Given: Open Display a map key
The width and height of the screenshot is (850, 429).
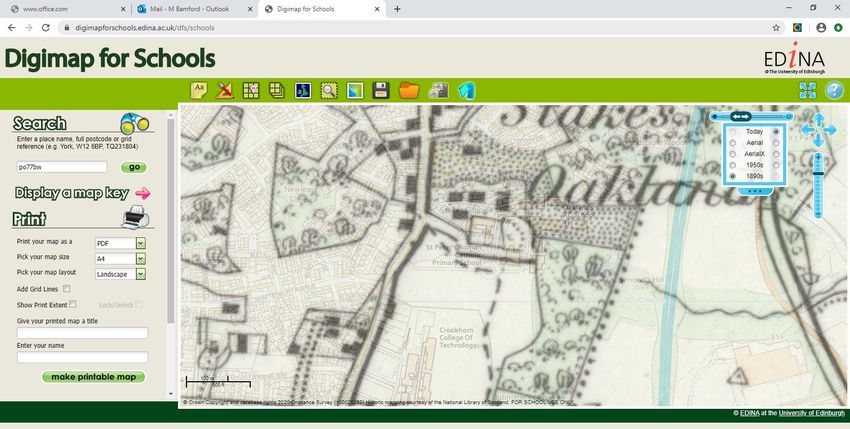Looking at the screenshot, I should pyautogui.click(x=72, y=193).
